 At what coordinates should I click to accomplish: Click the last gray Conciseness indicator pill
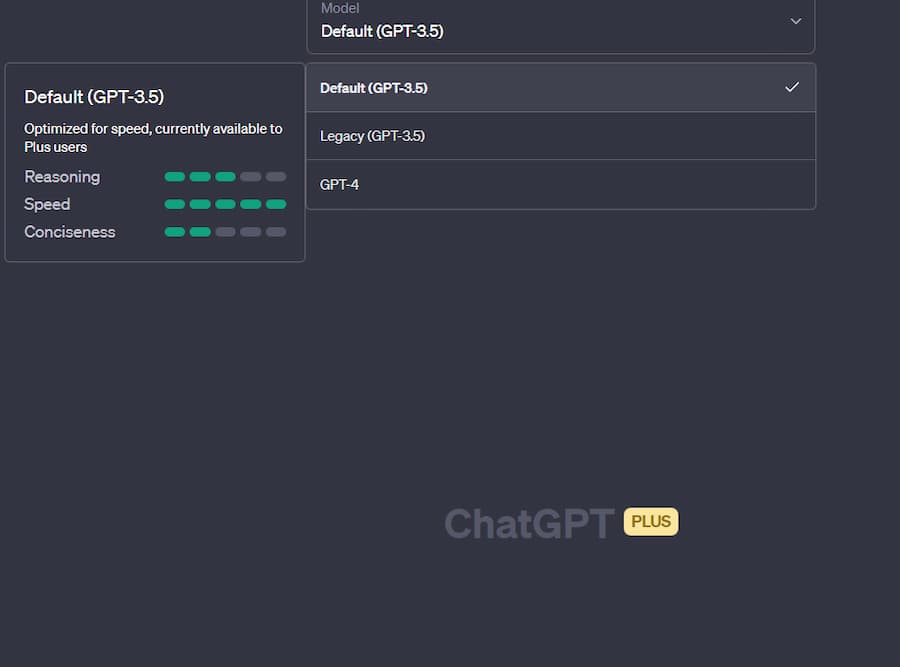[276, 232]
